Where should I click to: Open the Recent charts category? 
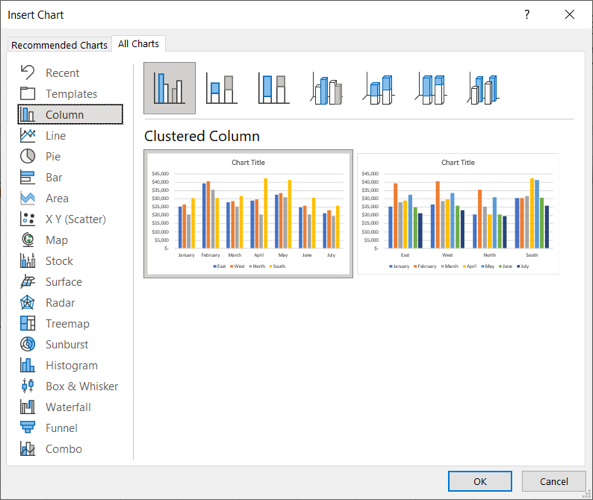coord(70,73)
